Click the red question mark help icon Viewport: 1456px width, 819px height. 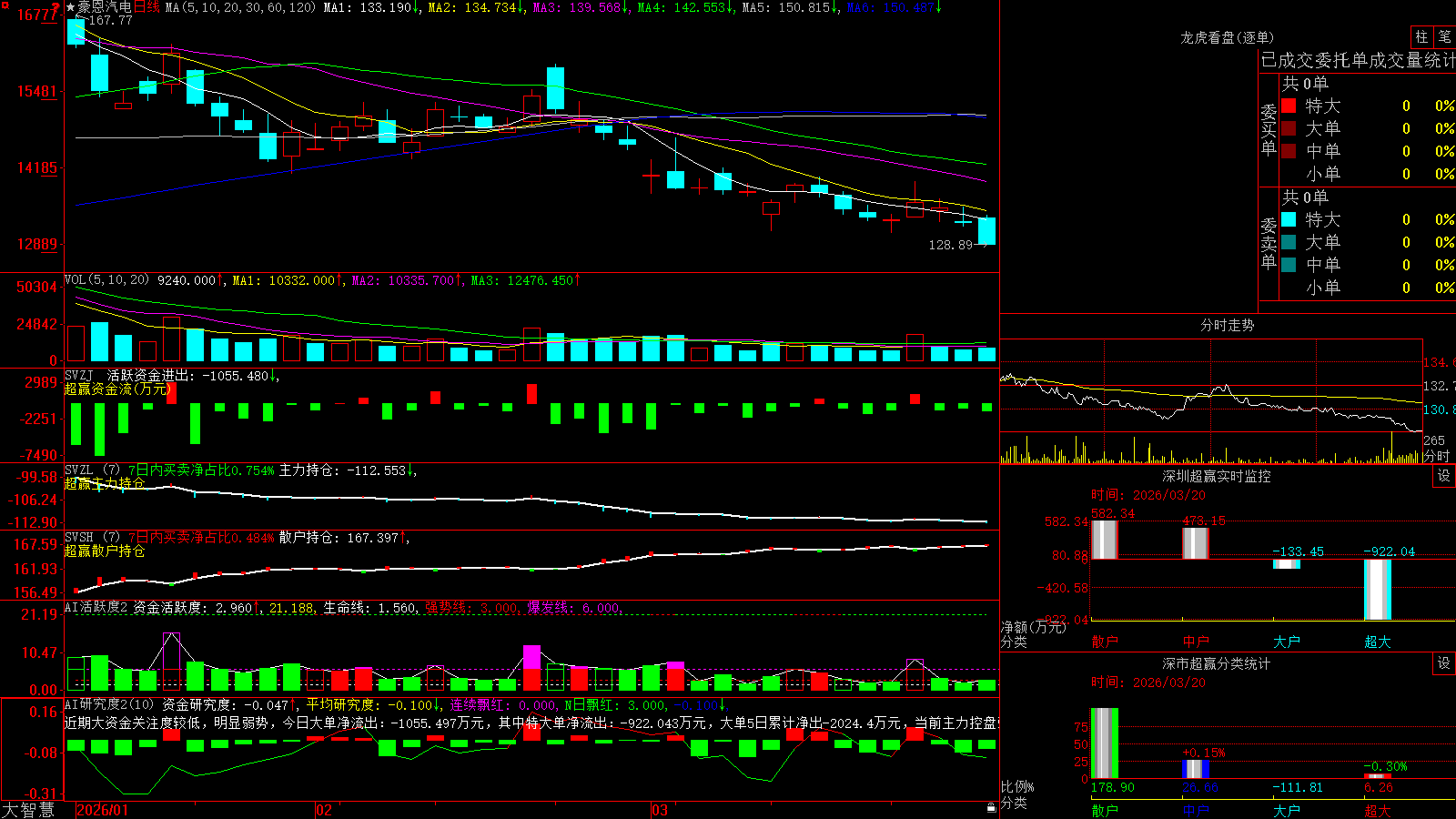pos(56,7)
